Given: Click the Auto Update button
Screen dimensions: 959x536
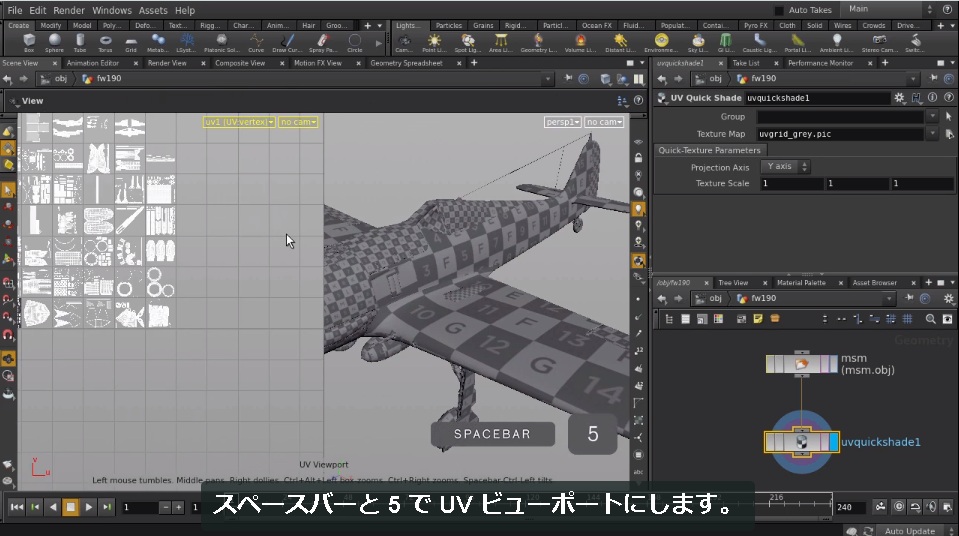Looking at the screenshot, I should (909, 531).
